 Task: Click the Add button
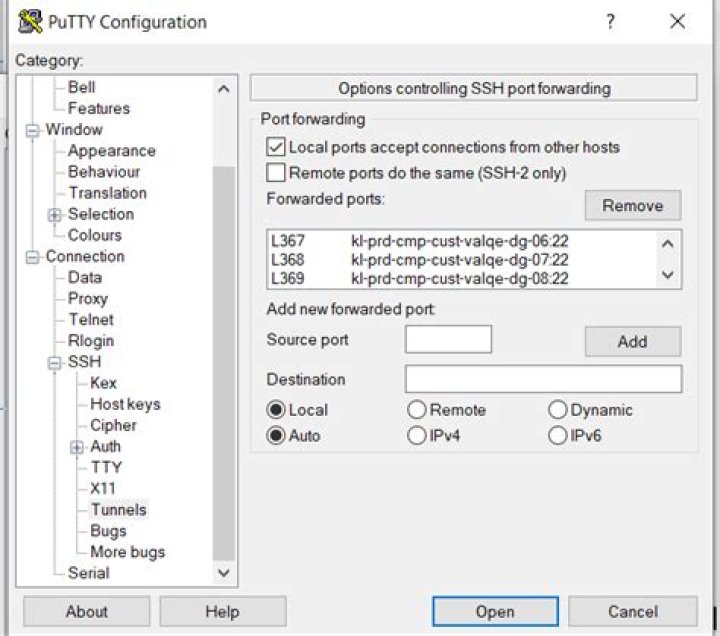pyautogui.click(x=633, y=341)
